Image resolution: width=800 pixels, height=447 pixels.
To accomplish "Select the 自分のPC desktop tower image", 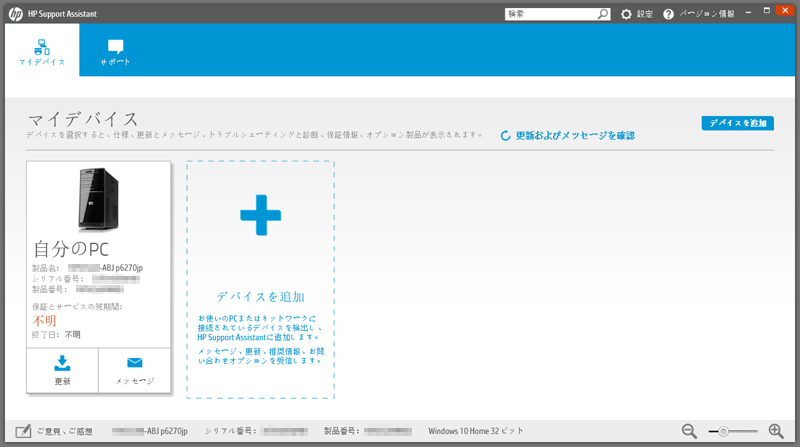I will (x=98, y=199).
